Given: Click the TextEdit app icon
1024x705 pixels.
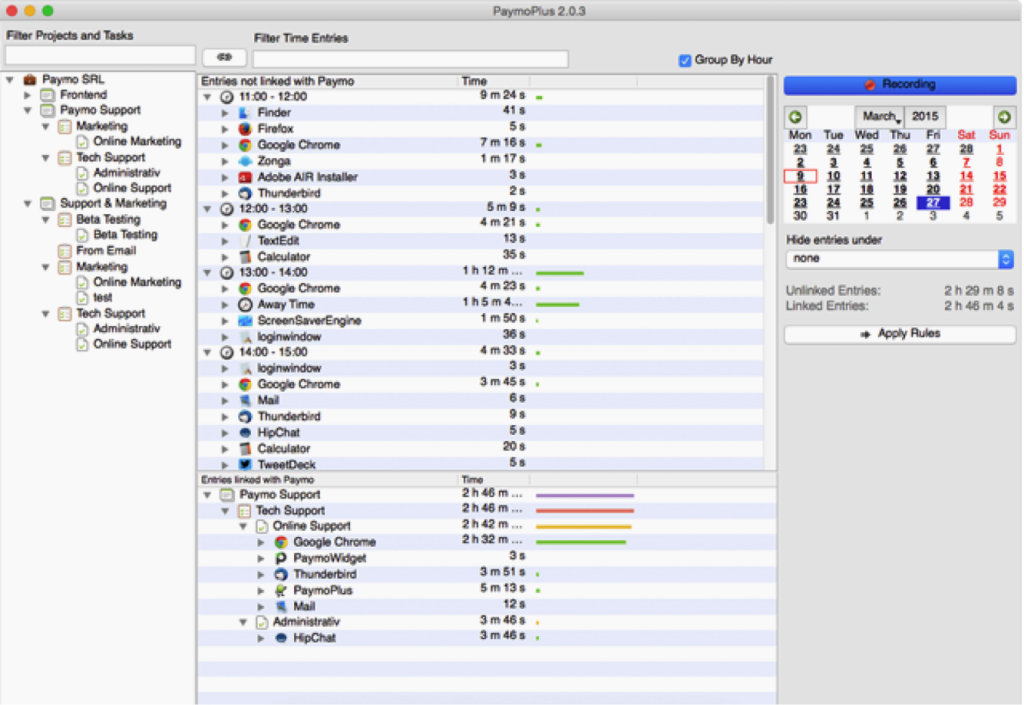Looking at the screenshot, I should pyautogui.click(x=245, y=241).
